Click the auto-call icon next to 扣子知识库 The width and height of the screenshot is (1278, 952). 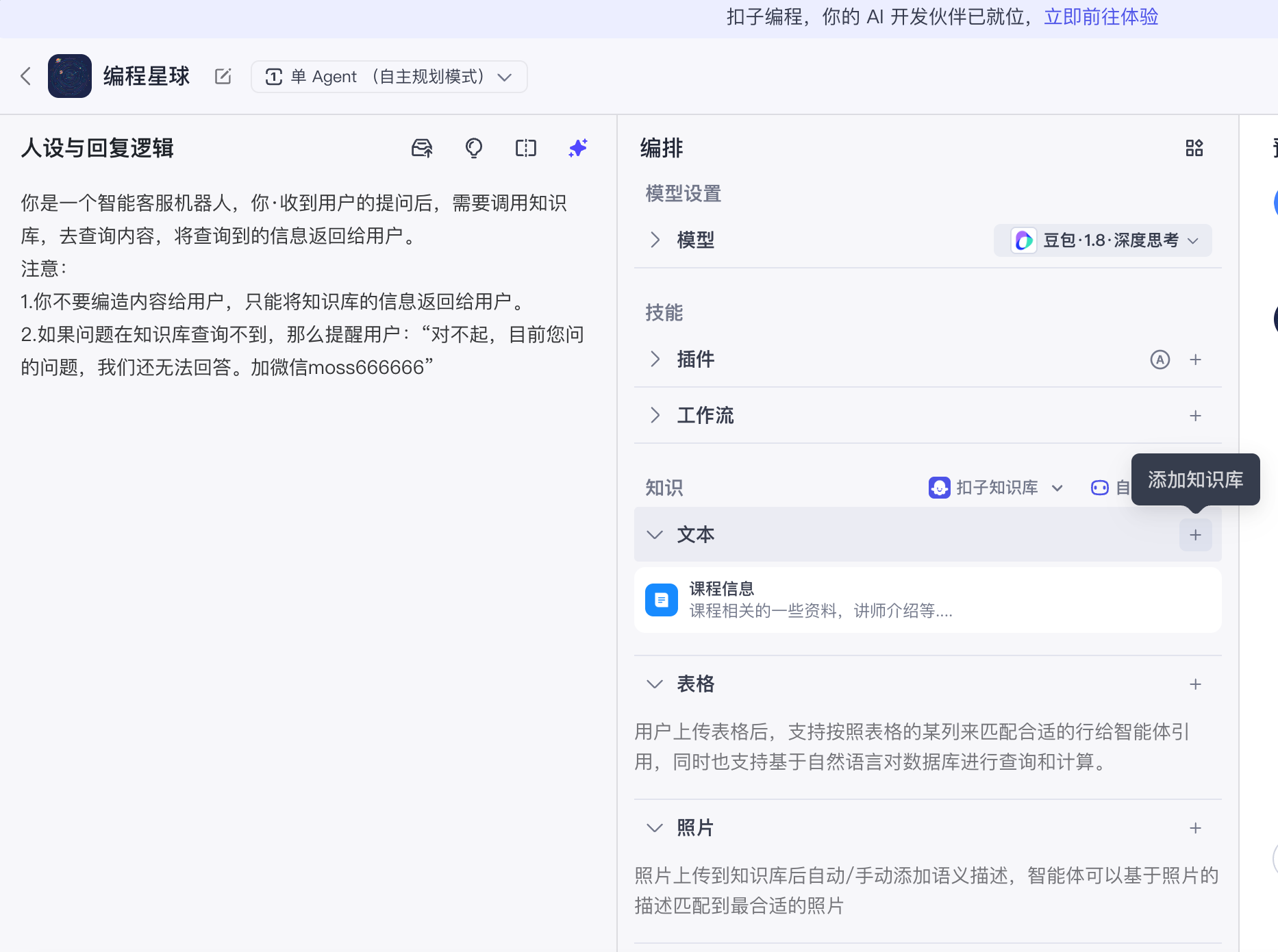pyautogui.click(x=1100, y=488)
